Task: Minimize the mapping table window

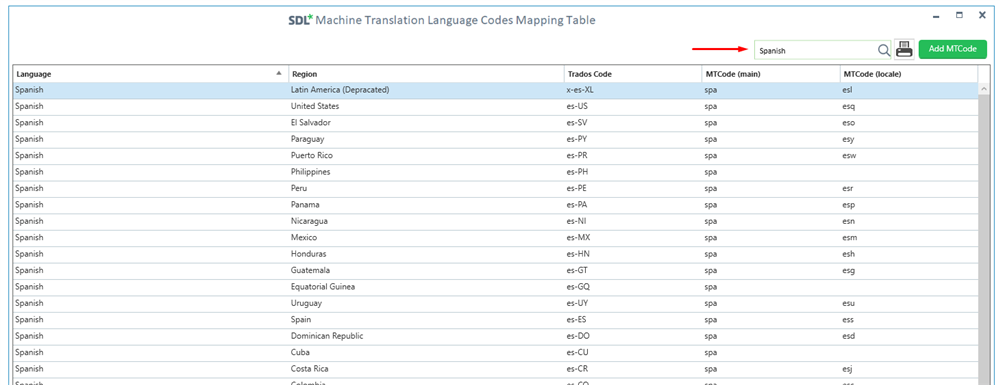Action: tap(936, 15)
